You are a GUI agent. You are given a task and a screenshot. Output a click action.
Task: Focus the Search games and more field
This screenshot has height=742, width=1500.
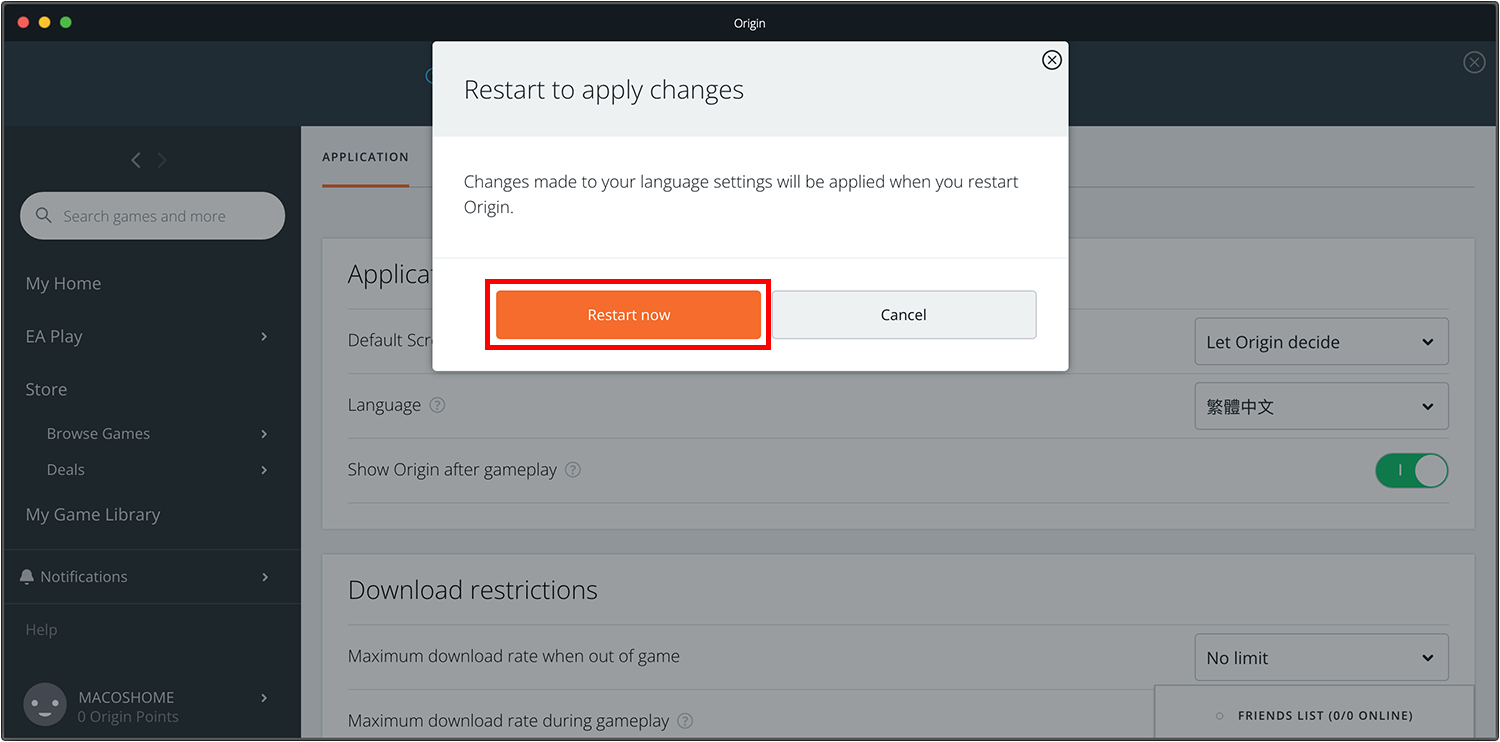tap(152, 216)
